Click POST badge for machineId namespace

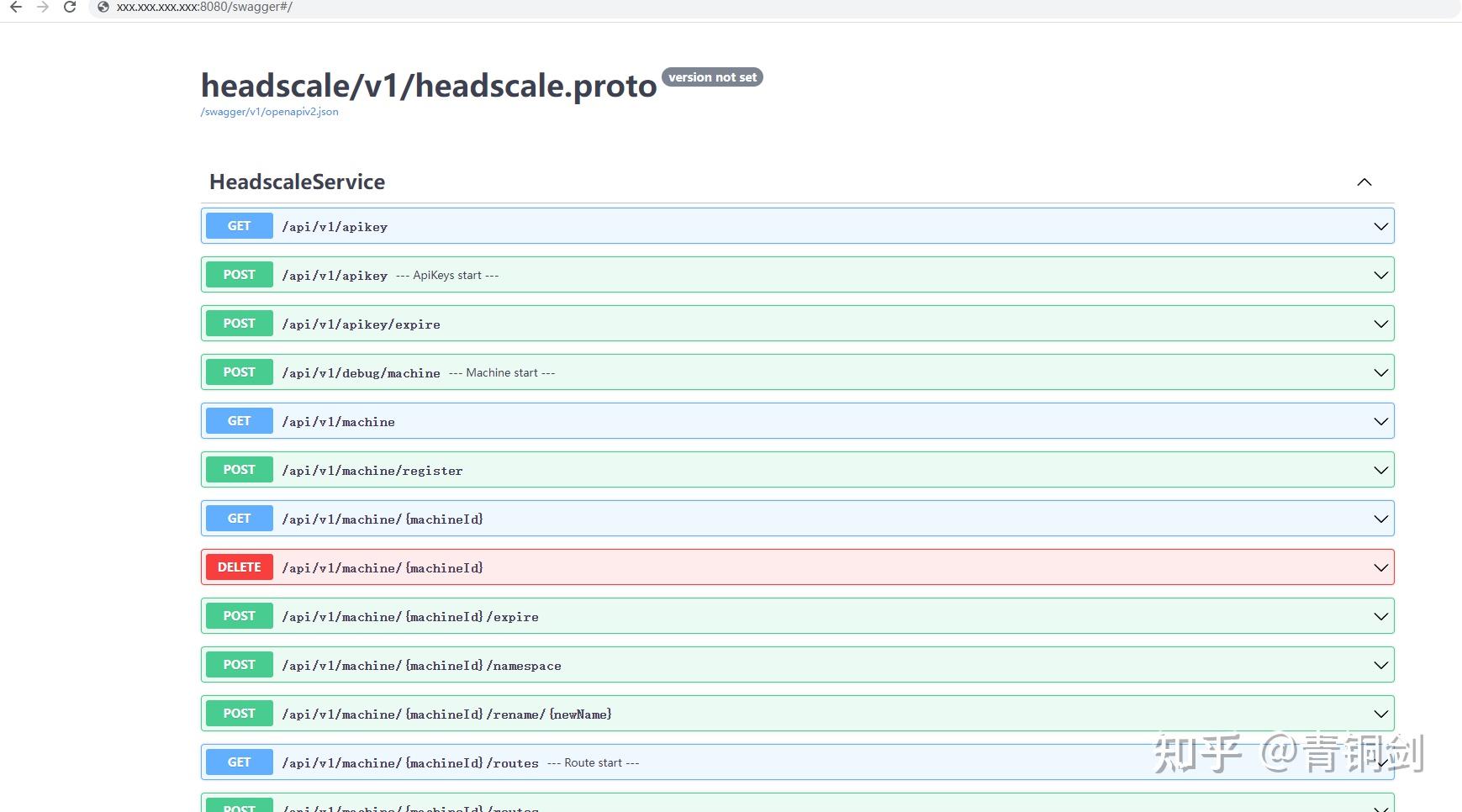[x=239, y=665]
